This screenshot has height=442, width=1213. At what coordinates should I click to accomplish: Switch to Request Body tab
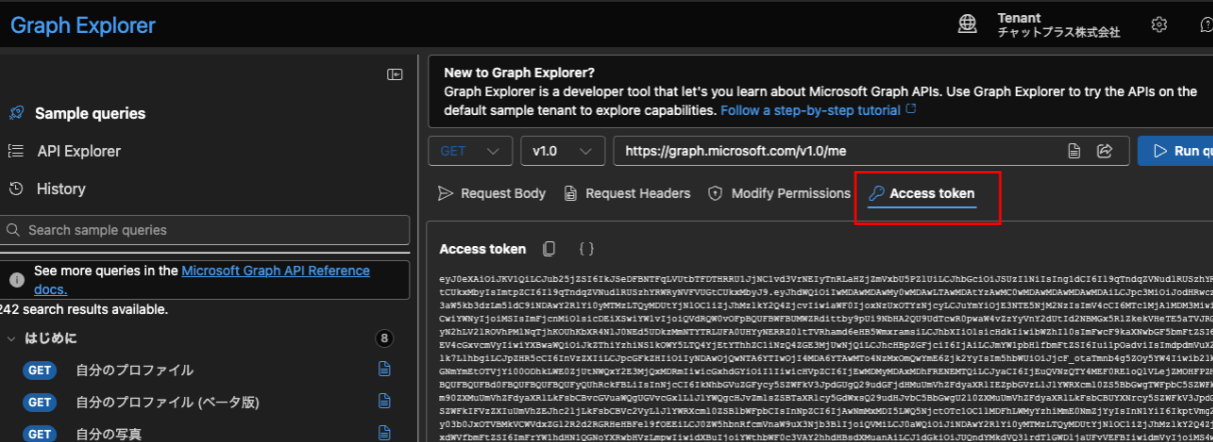[x=491, y=194]
